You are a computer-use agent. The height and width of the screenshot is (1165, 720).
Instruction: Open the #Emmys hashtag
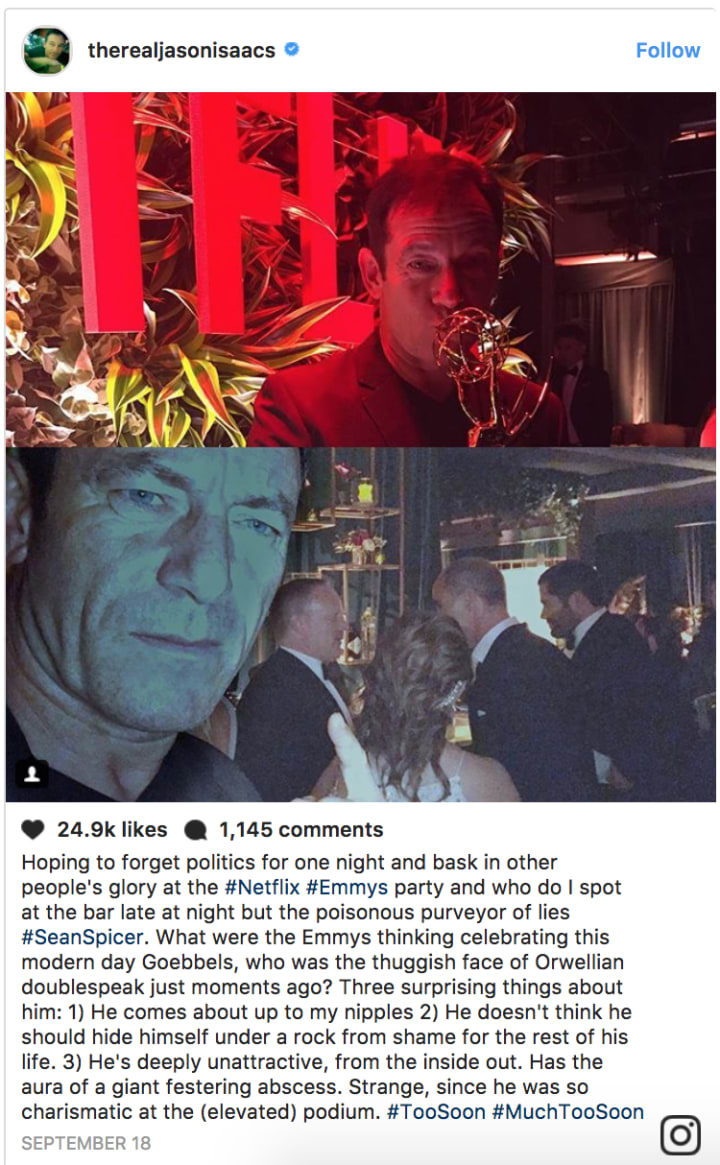coord(346,887)
